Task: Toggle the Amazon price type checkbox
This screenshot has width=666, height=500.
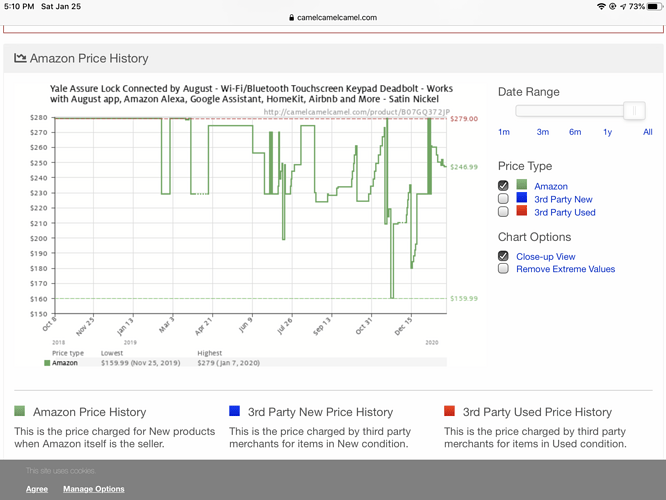Action: [x=503, y=186]
